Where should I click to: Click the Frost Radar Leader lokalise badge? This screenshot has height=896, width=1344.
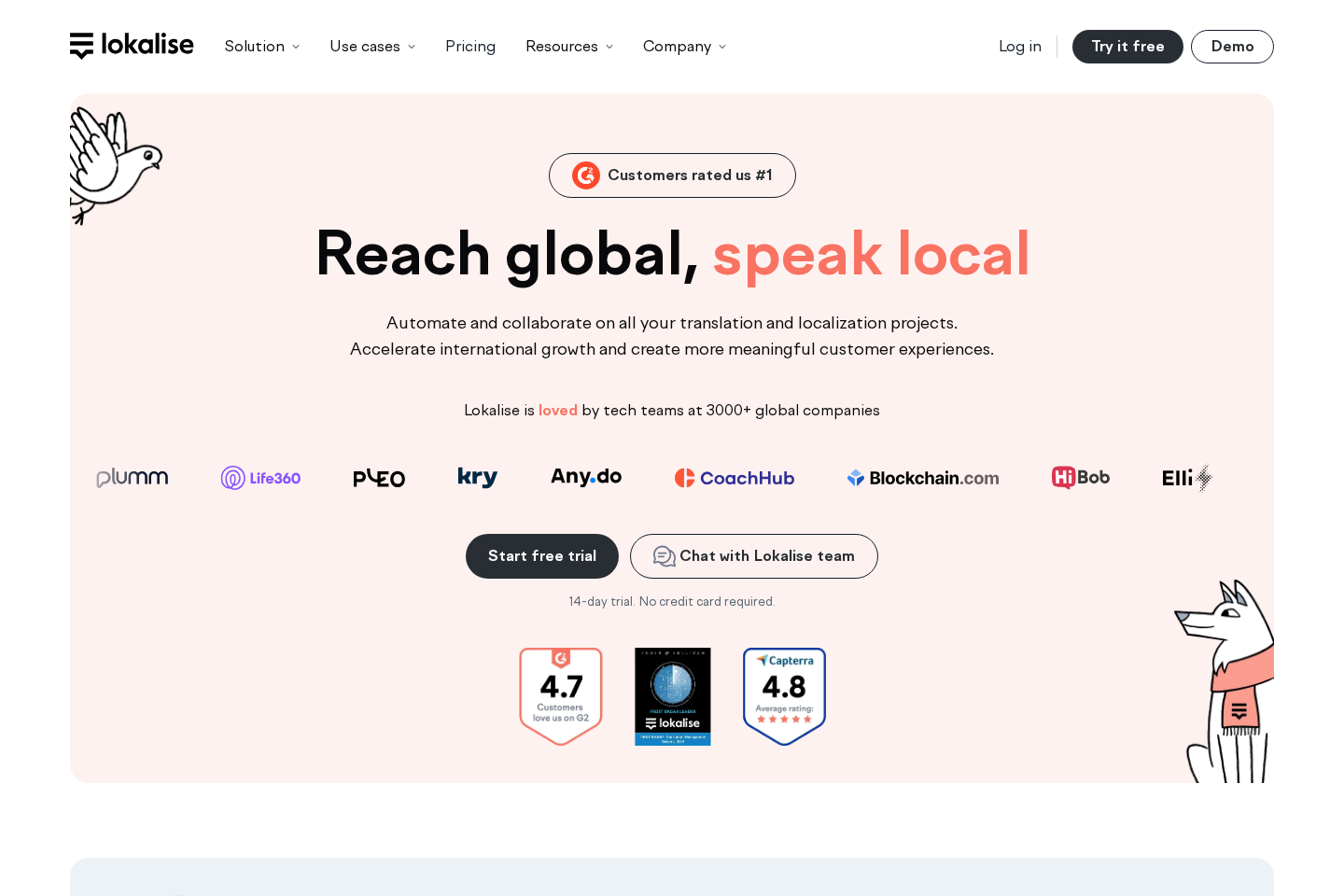coord(673,696)
